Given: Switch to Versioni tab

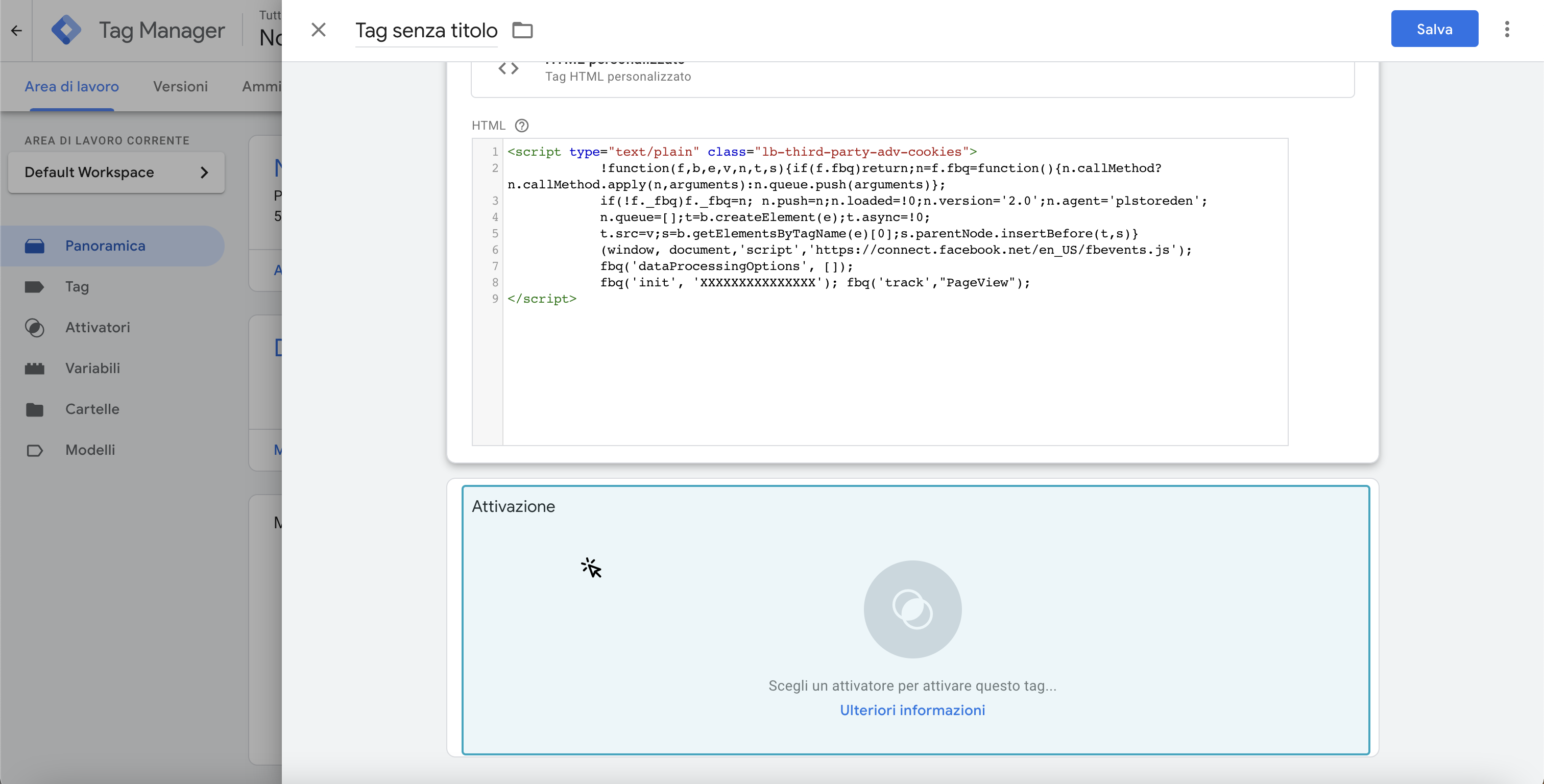Looking at the screenshot, I should coord(180,86).
